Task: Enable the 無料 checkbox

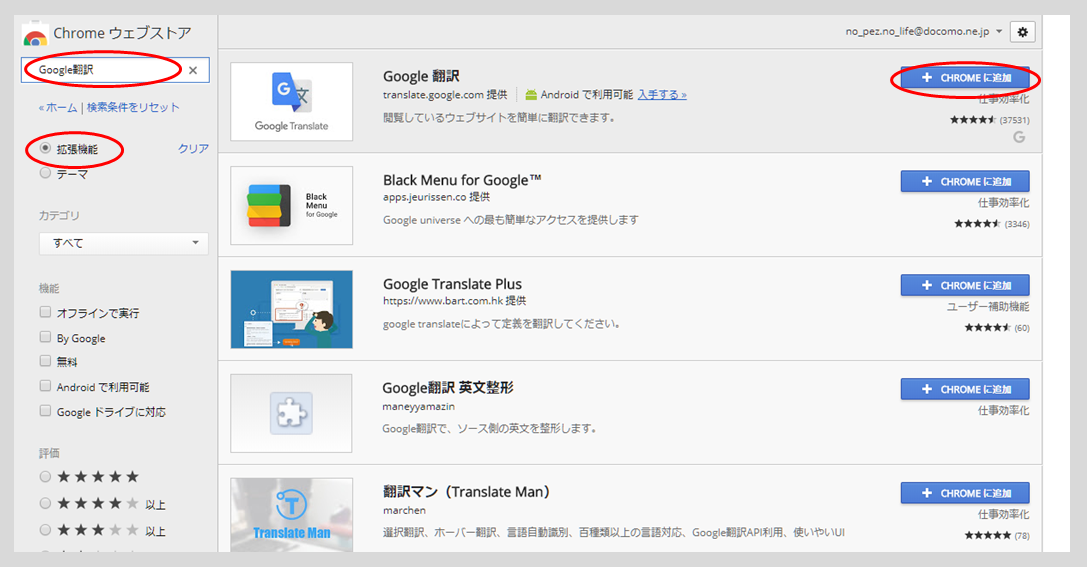Action: 45,360
